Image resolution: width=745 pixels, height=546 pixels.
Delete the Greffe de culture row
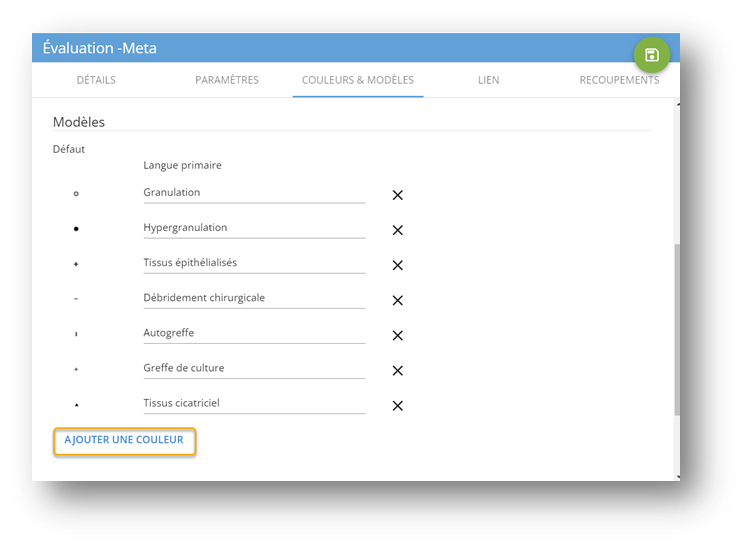397,370
